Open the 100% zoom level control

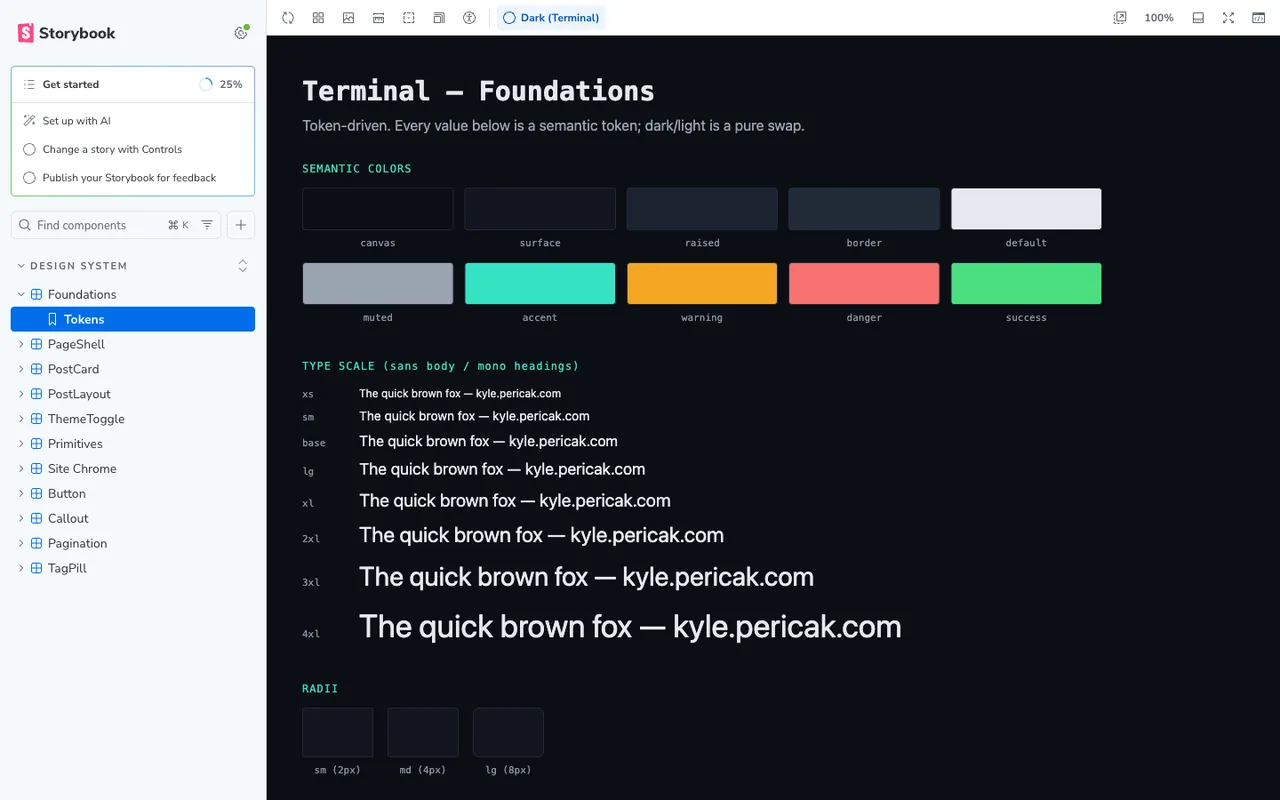point(1159,18)
